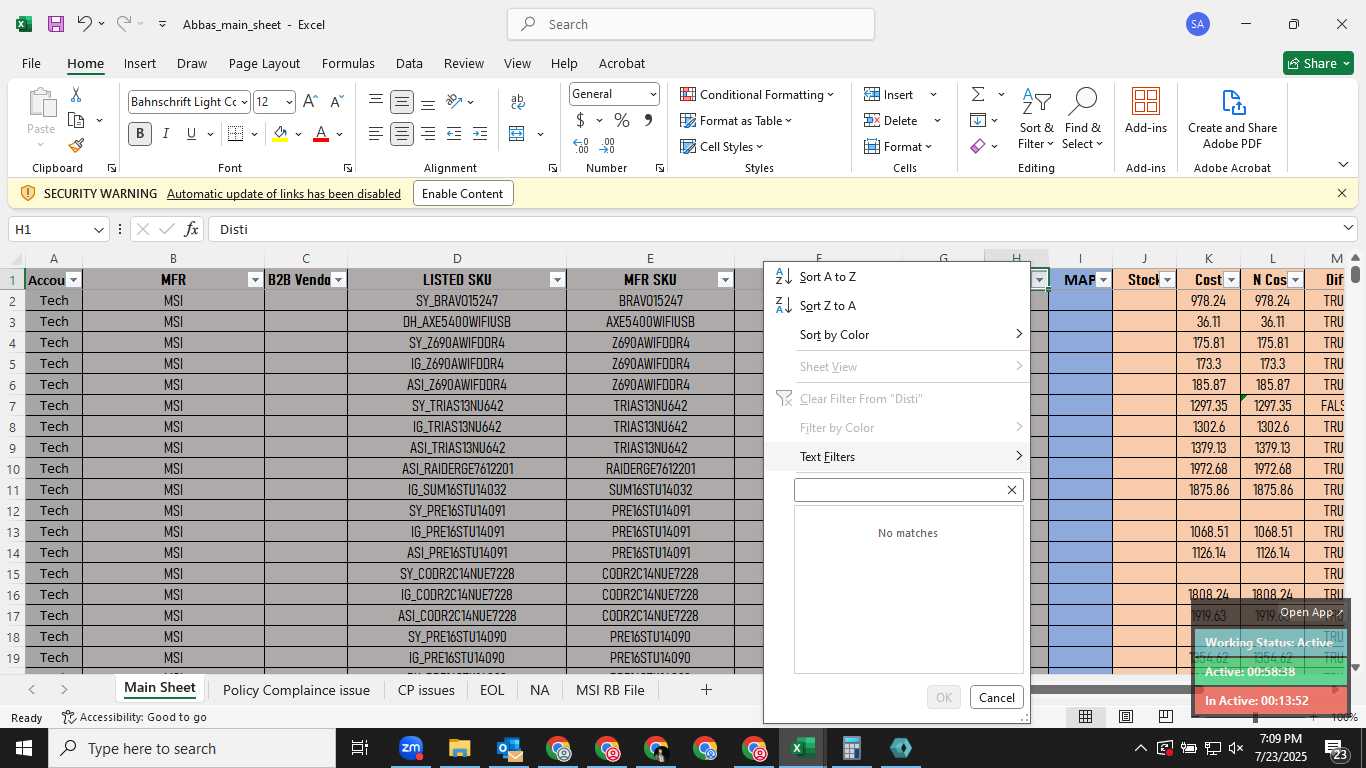The image size is (1366, 768).
Task: Click the Windows Start button
Action: click(24, 748)
